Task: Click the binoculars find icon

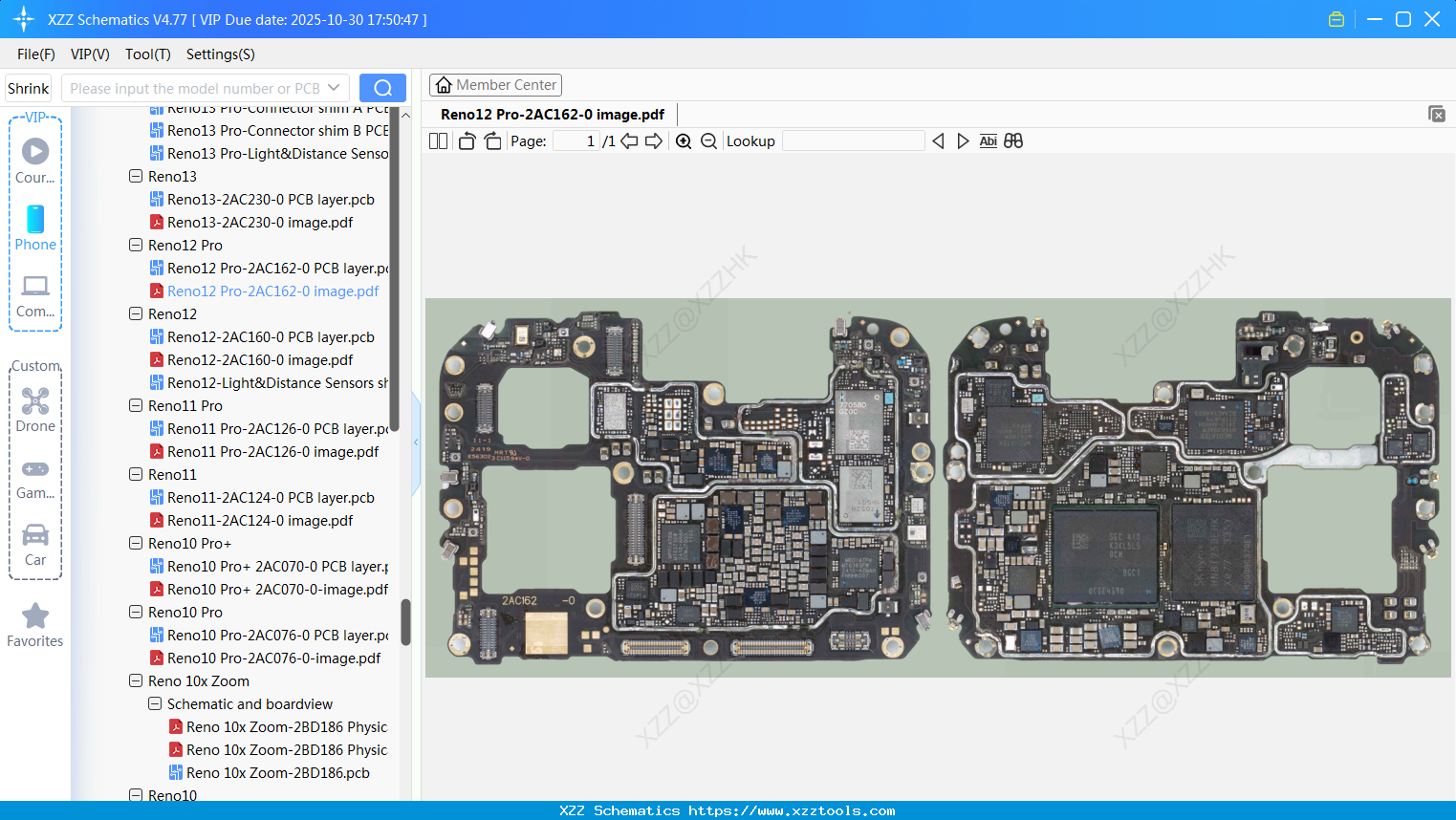Action: 1013,141
